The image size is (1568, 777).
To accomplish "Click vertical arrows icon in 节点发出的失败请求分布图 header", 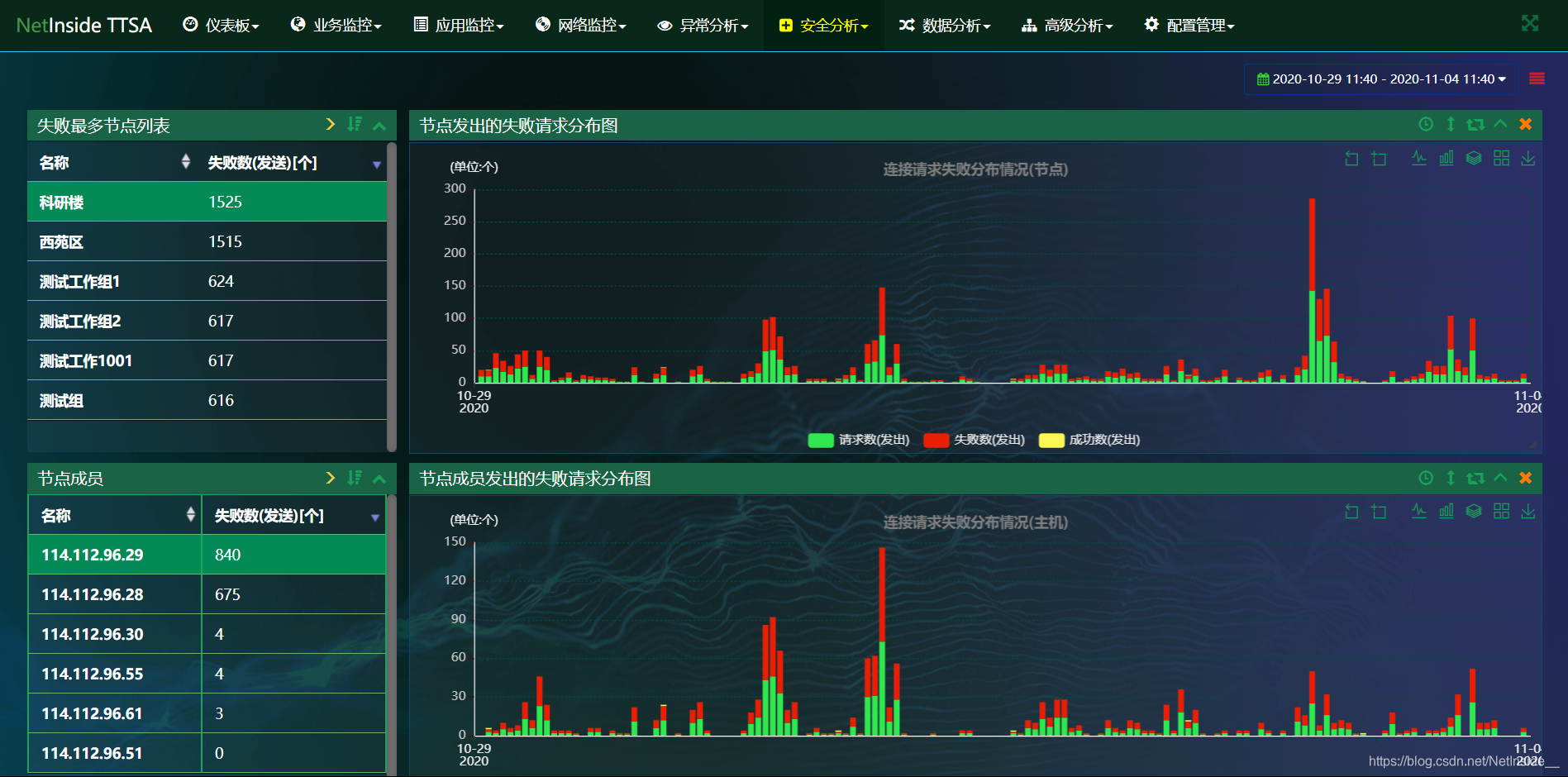I will 1451,124.
